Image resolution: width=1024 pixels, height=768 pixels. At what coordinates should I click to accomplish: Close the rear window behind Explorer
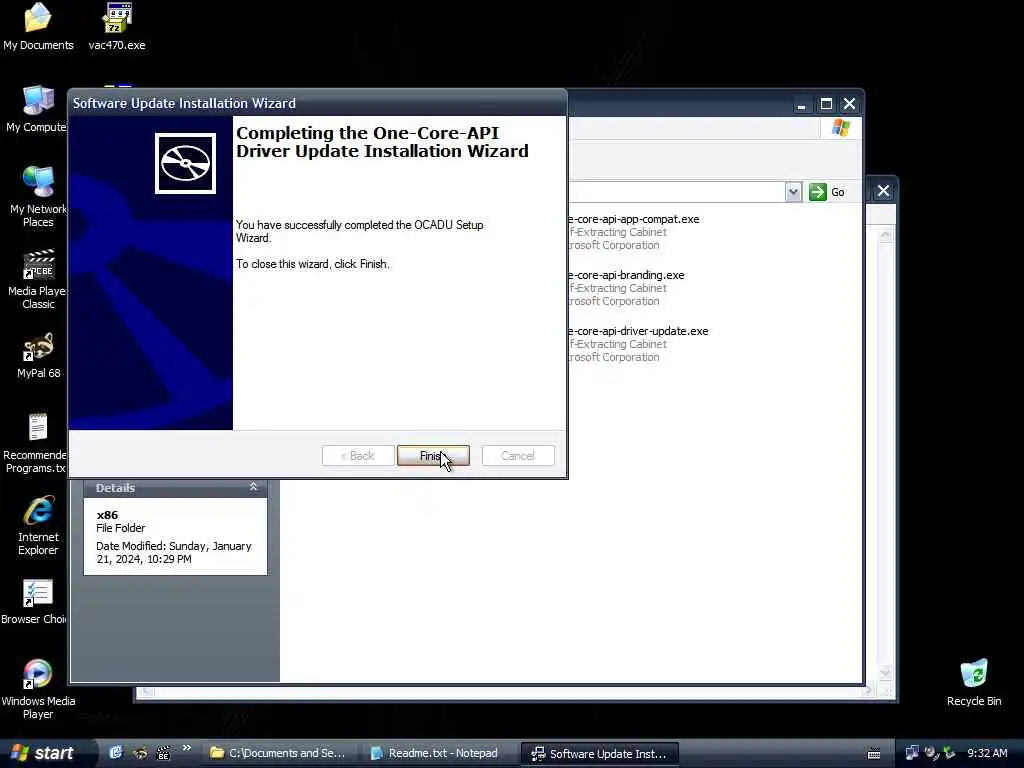pyautogui.click(x=883, y=191)
